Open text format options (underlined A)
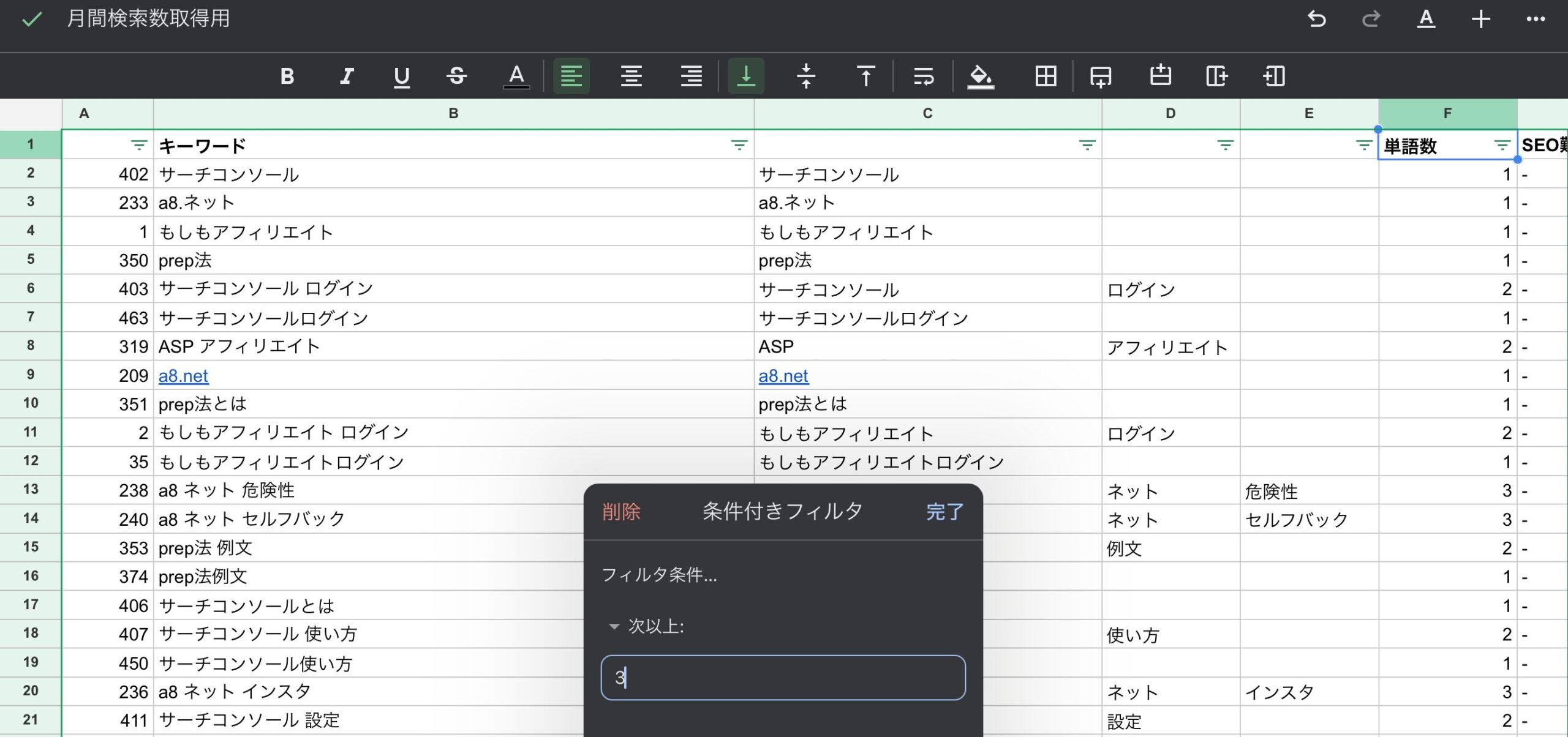This screenshot has width=1568, height=737. [x=1426, y=19]
